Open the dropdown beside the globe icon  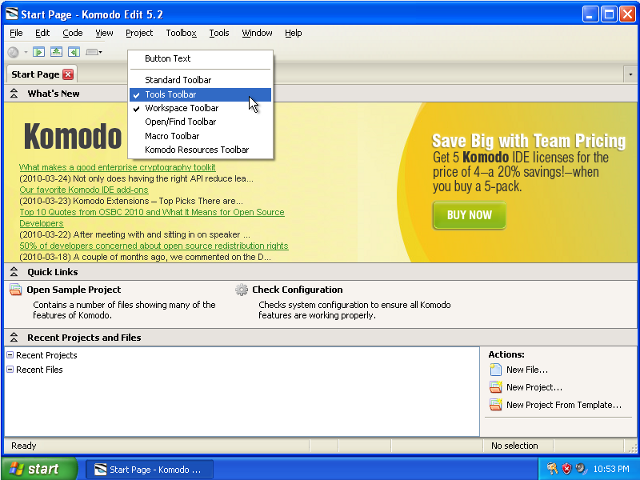pos(26,52)
